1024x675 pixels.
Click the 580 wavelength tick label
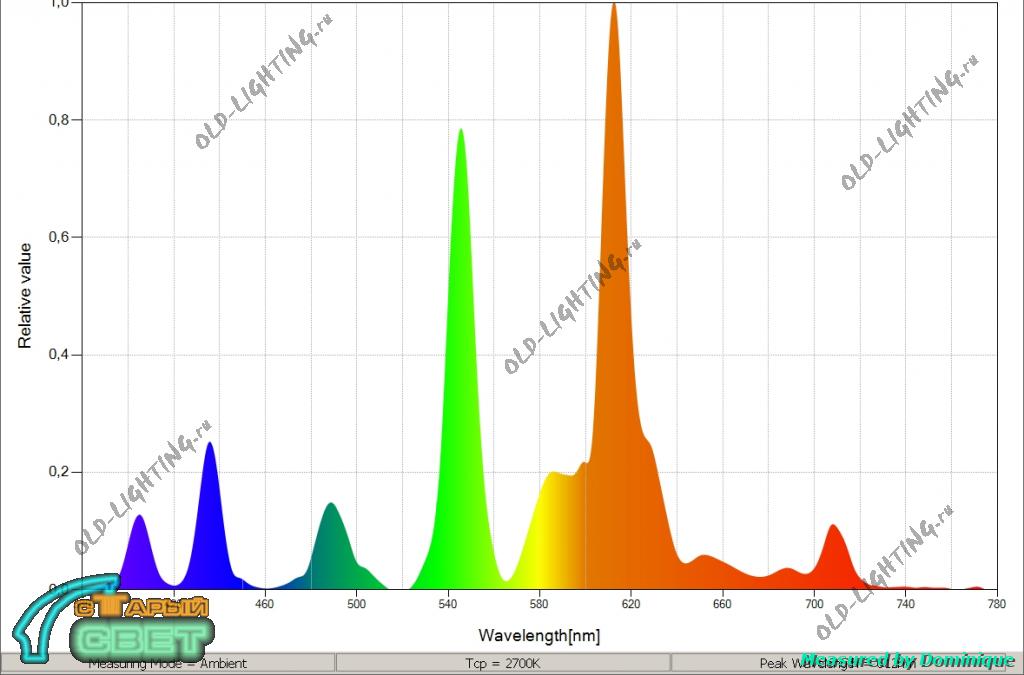click(x=539, y=604)
